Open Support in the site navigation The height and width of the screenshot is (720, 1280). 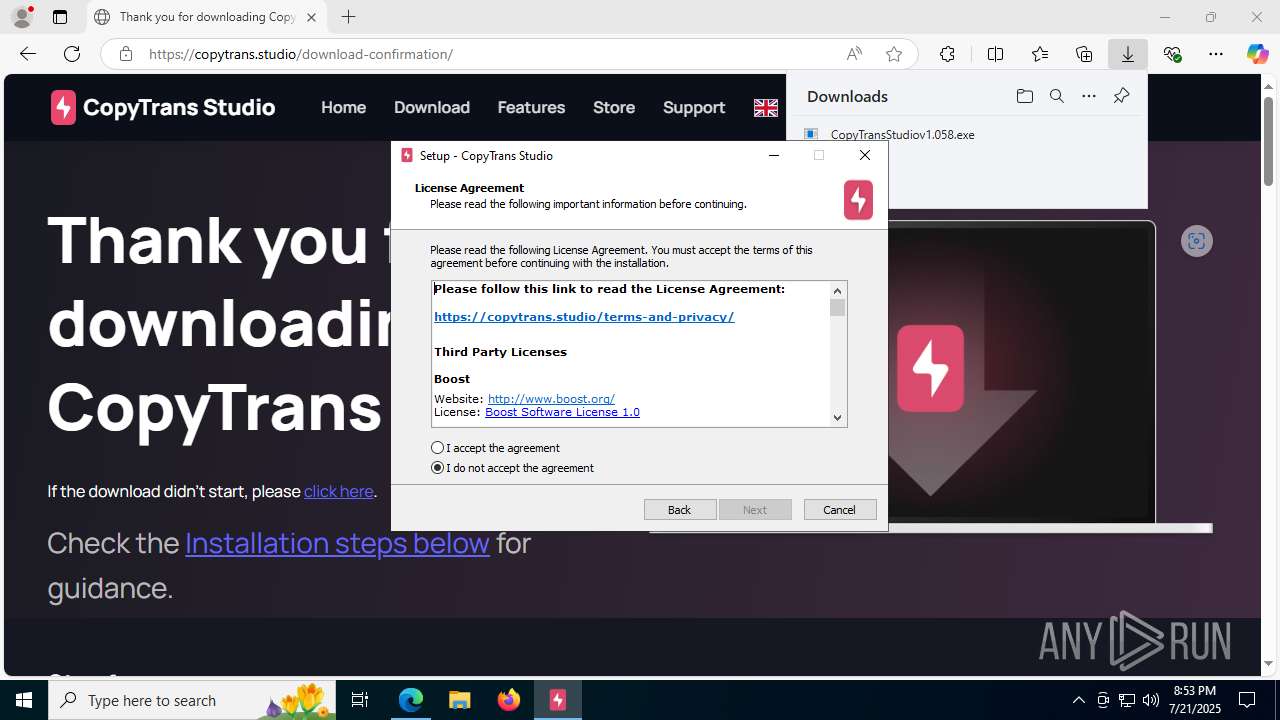[x=694, y=107]
